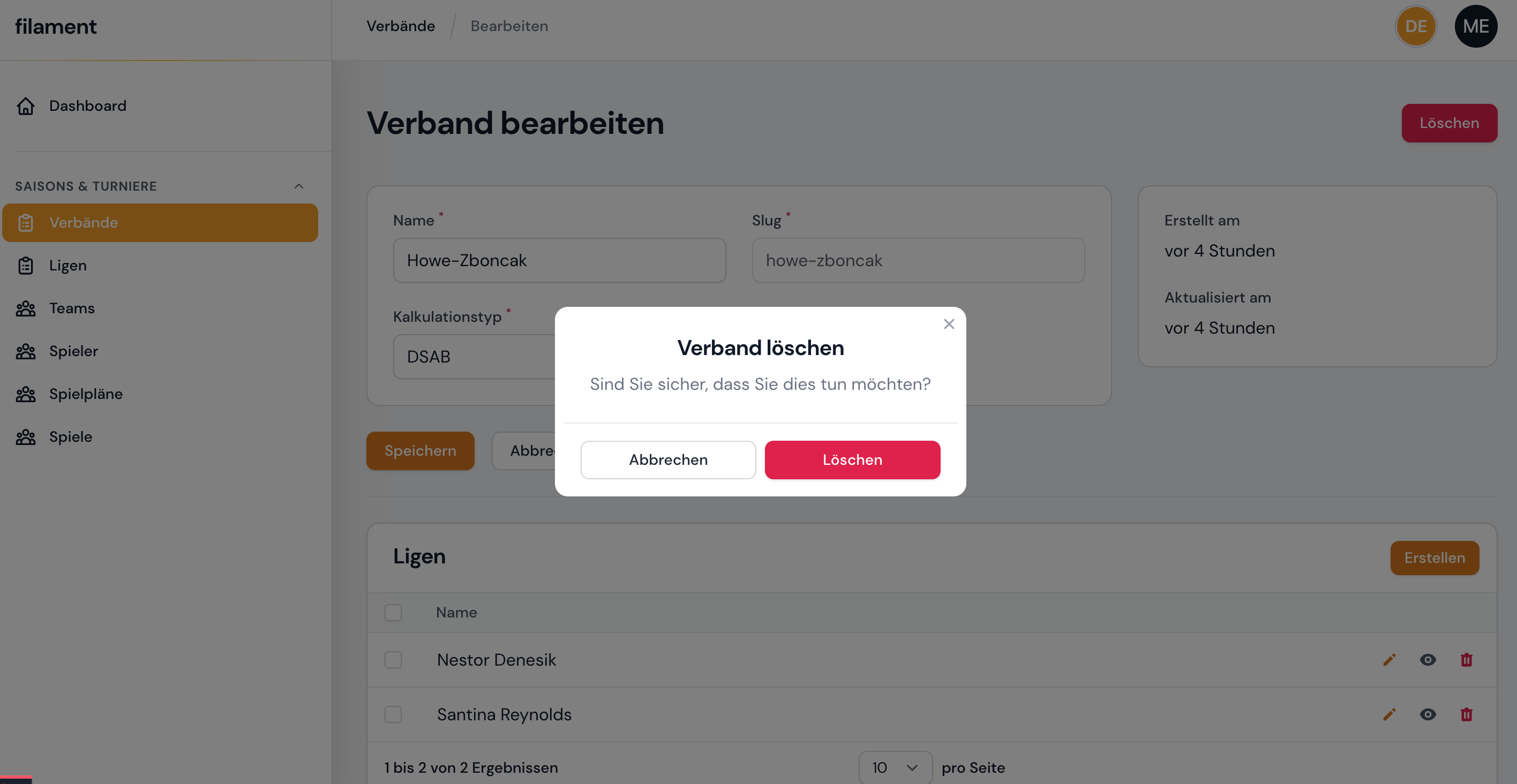Open the edit pencil for Nestor Denesik
The height and width of the screenshot is (784, 1517).
click(1389, 660)
